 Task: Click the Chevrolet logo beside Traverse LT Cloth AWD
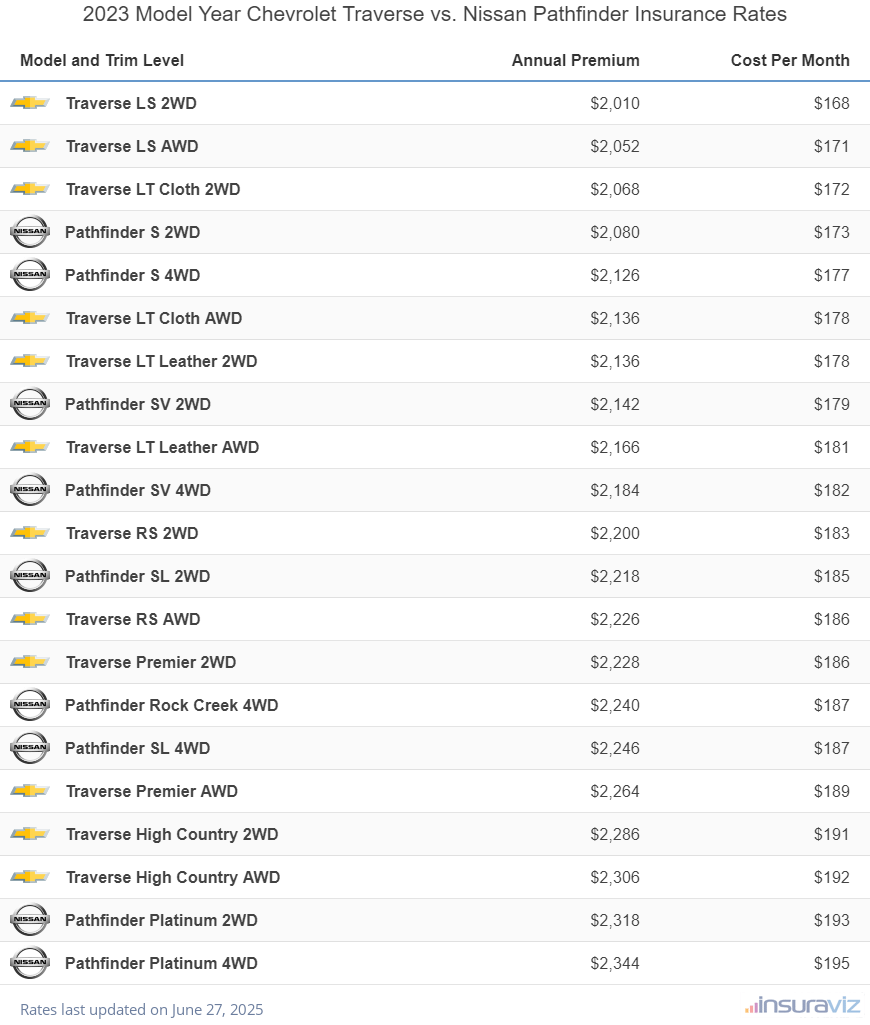tap(30, 318)
